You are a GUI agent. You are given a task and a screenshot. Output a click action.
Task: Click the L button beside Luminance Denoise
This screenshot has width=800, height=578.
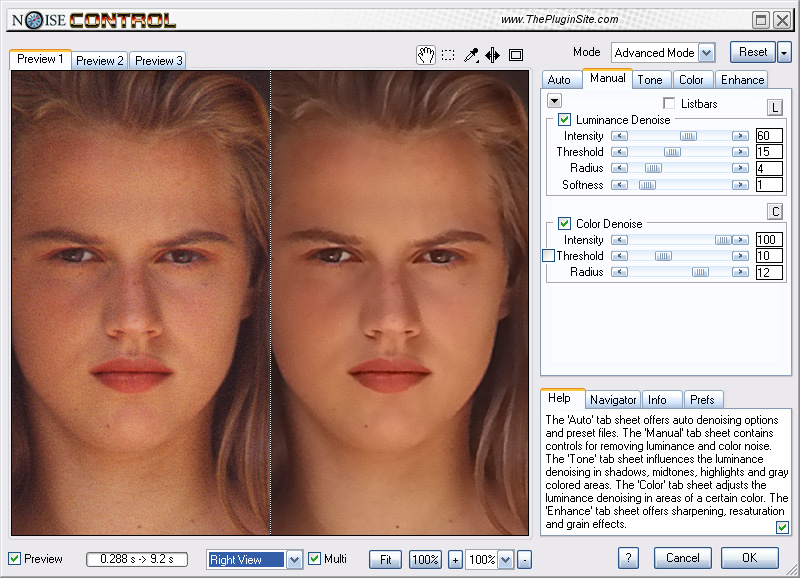point(774,108)
